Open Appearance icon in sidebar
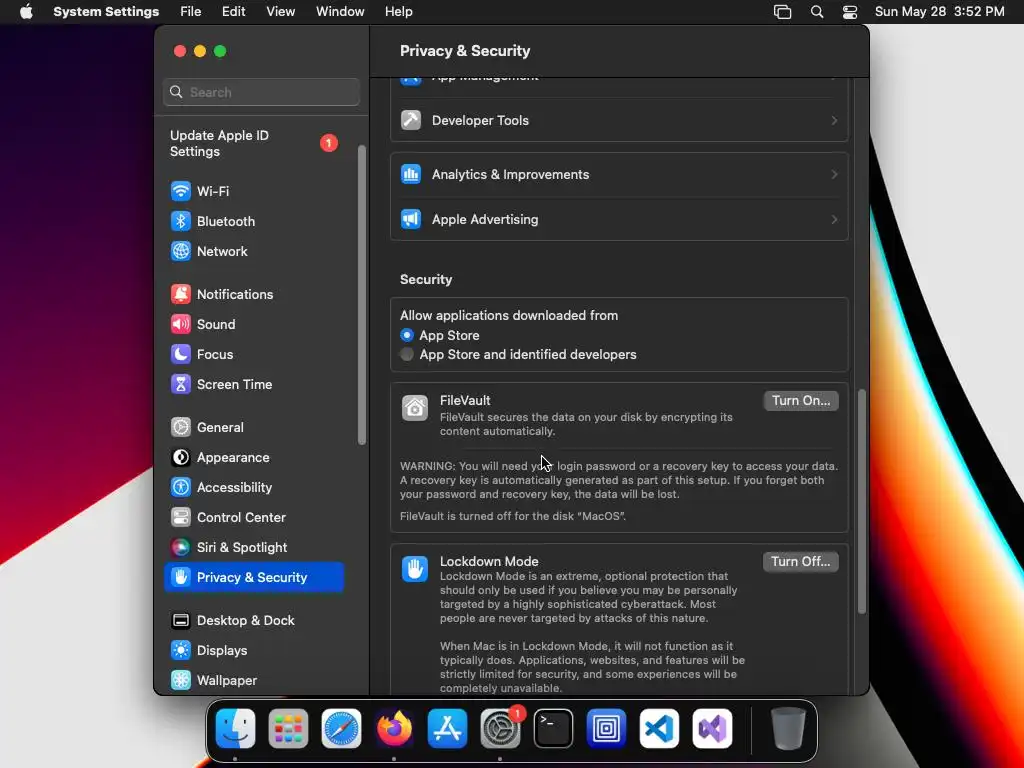 (x=181, y=458)
